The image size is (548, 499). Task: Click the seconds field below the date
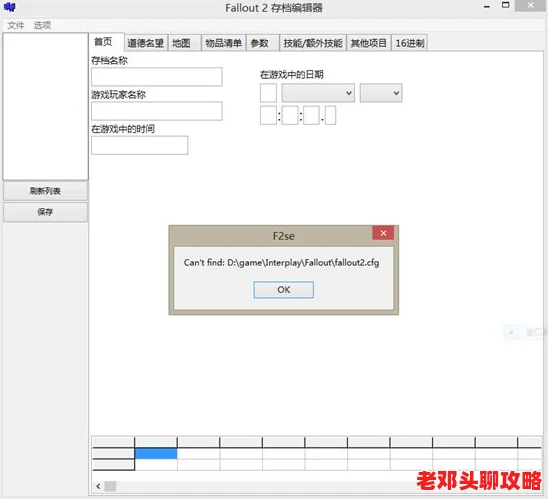(311, 115)
